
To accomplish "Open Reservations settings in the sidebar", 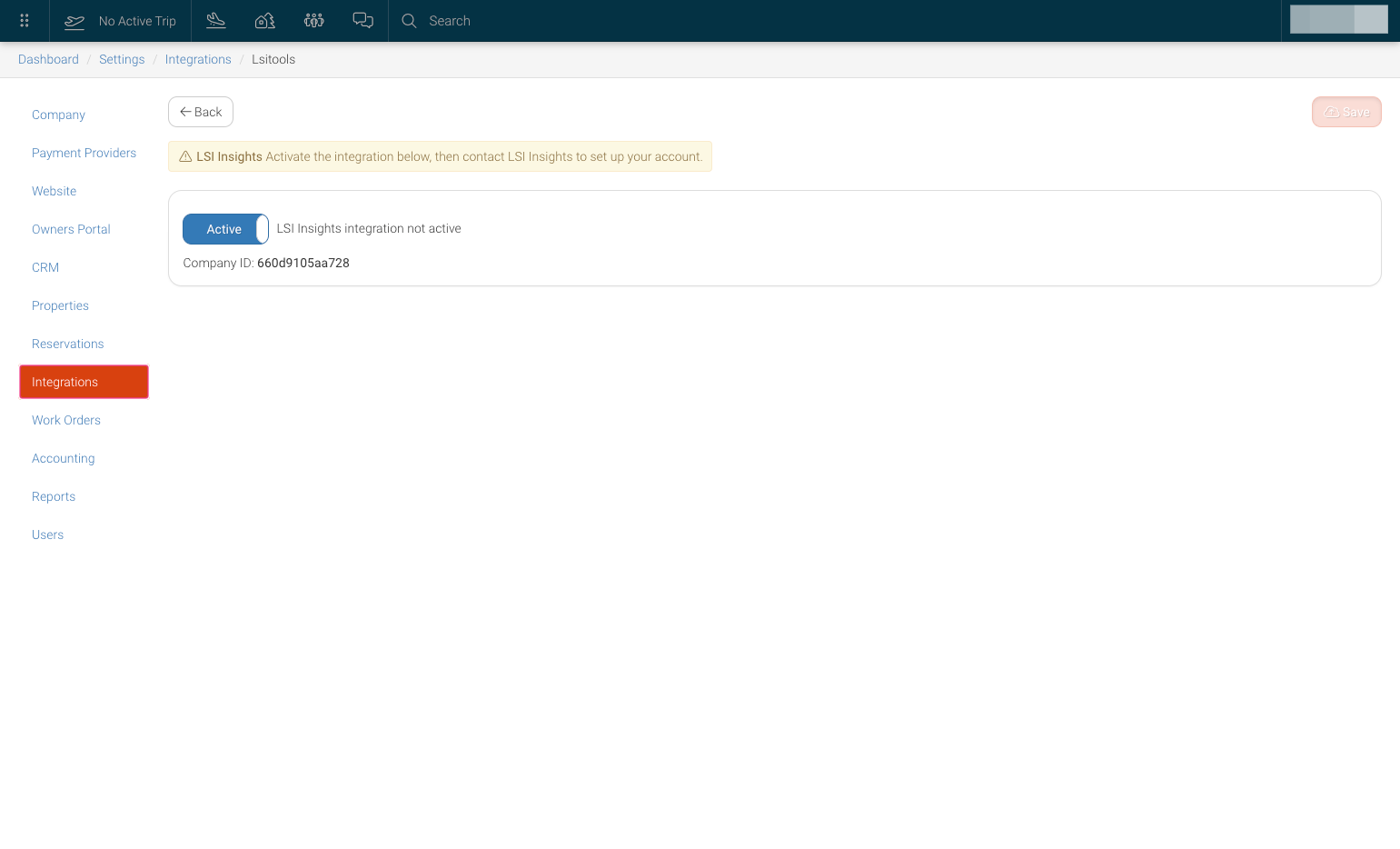I will point(68,344).
